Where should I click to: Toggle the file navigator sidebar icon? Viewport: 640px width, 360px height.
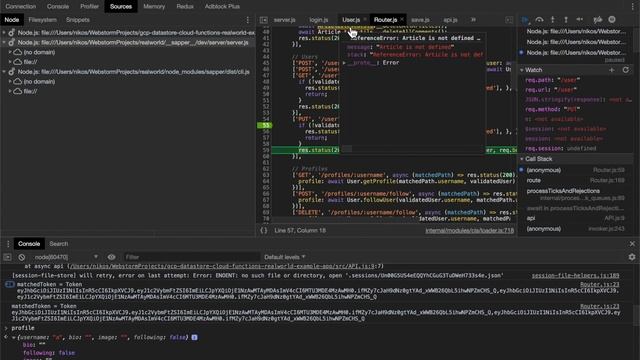(264, 20)
